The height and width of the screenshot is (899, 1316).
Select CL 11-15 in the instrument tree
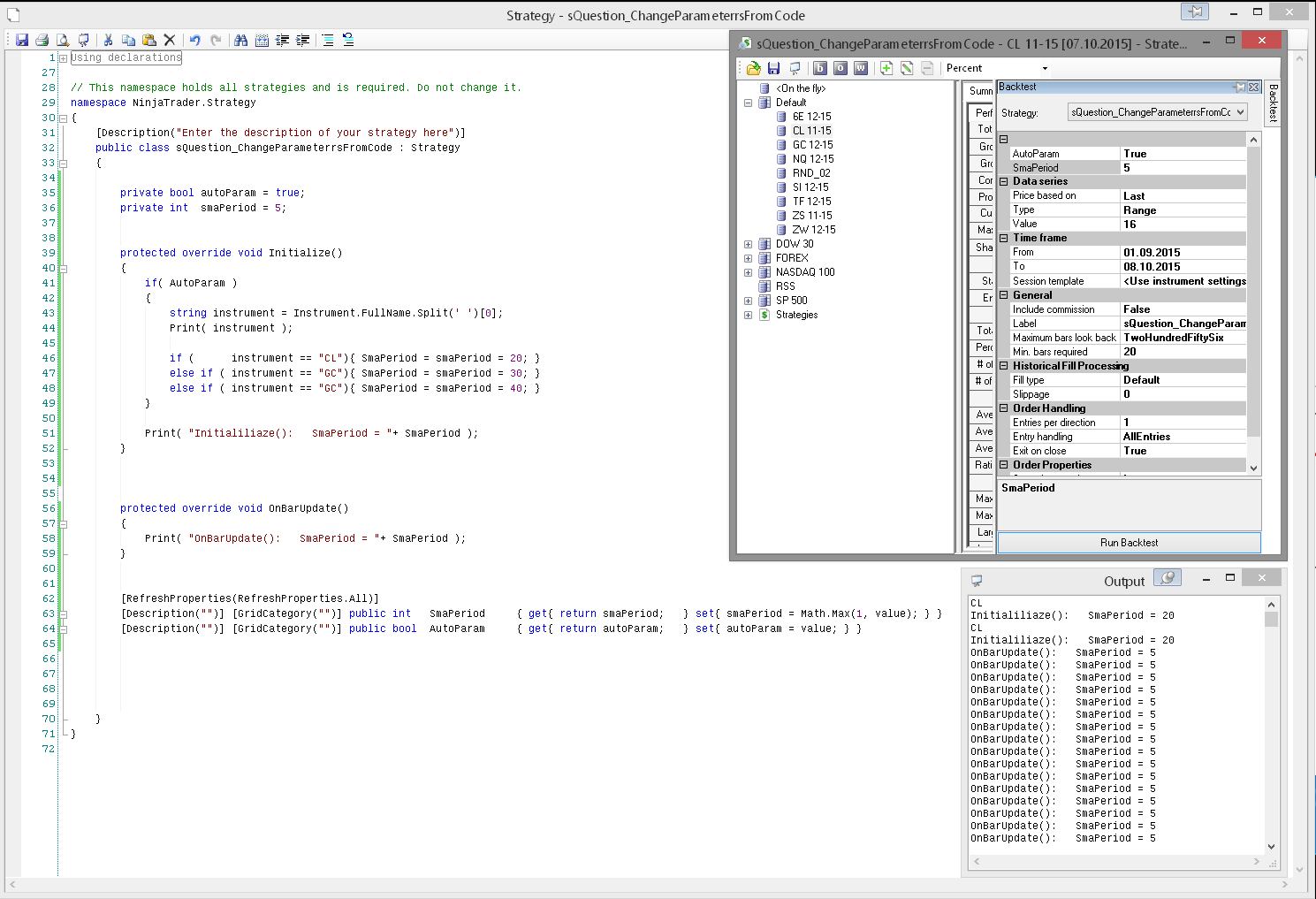pos(811,131)
